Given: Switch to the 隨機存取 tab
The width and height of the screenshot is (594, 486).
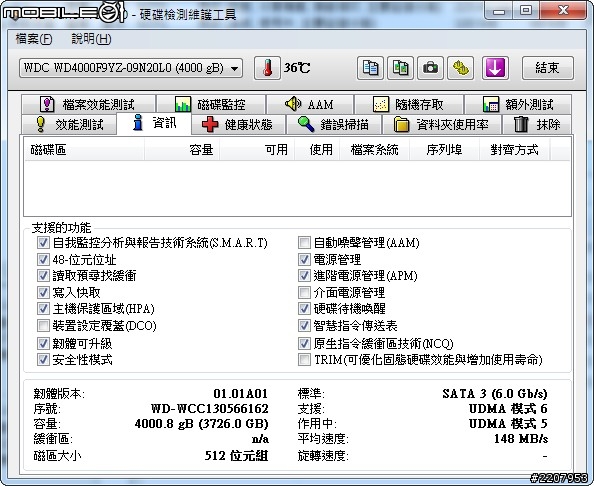Looking at the screenshot, I should [x=409, y=105].
